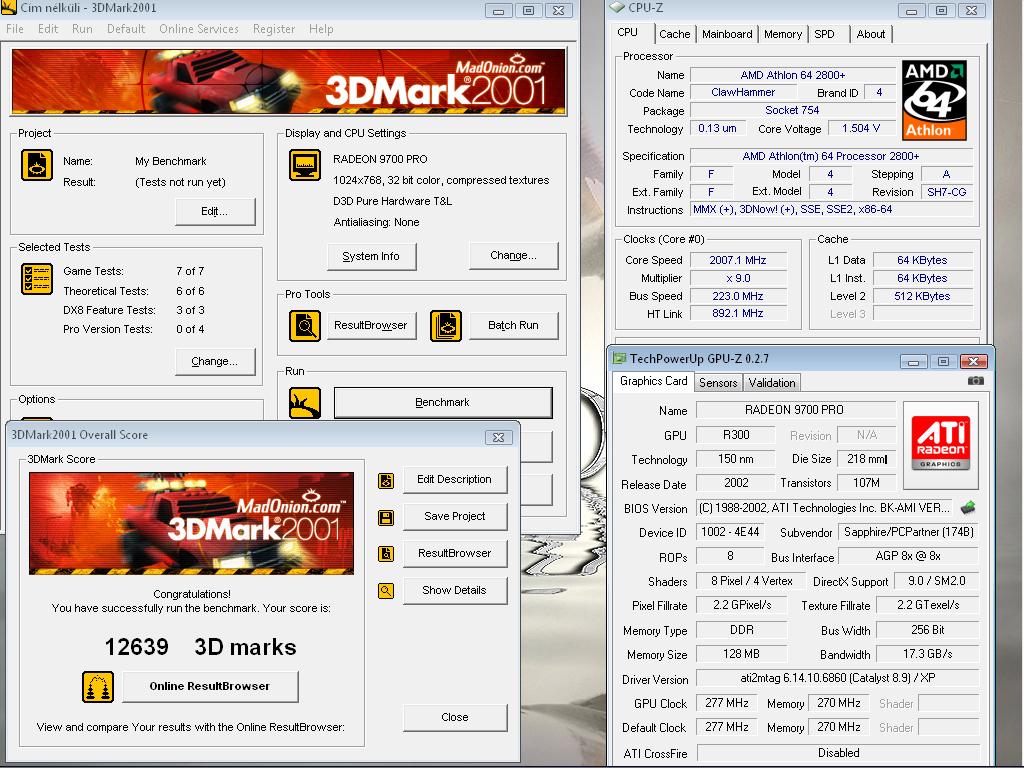
Task: Click the 12639 3D marks score text
Action: pos(200,647)
